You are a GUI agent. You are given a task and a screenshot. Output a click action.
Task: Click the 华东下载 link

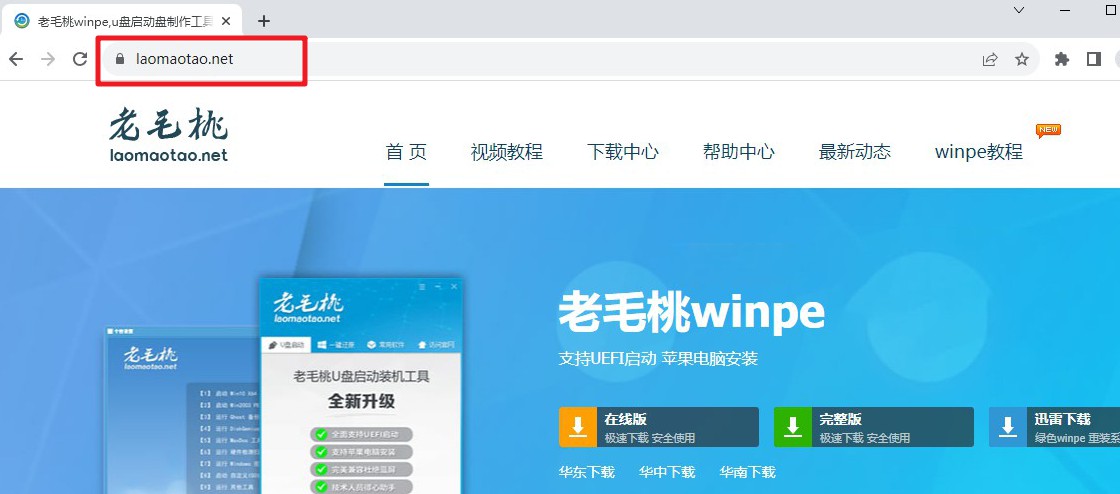tap(586, 472)
